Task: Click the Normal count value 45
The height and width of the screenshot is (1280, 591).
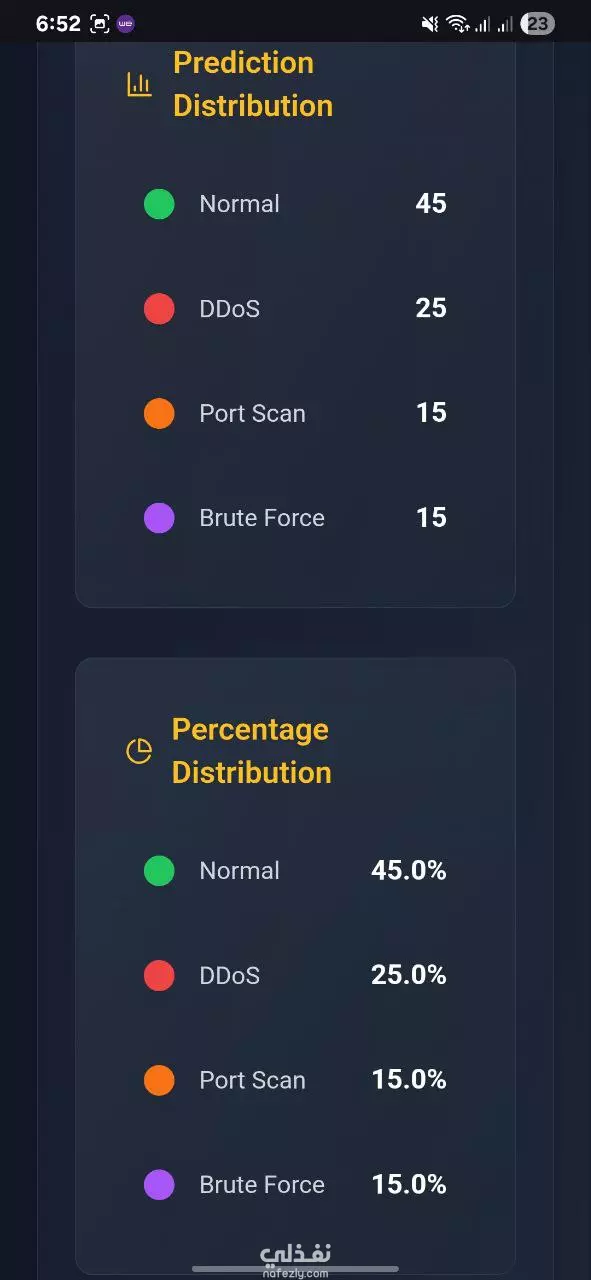Action: (x=431, y=204)
